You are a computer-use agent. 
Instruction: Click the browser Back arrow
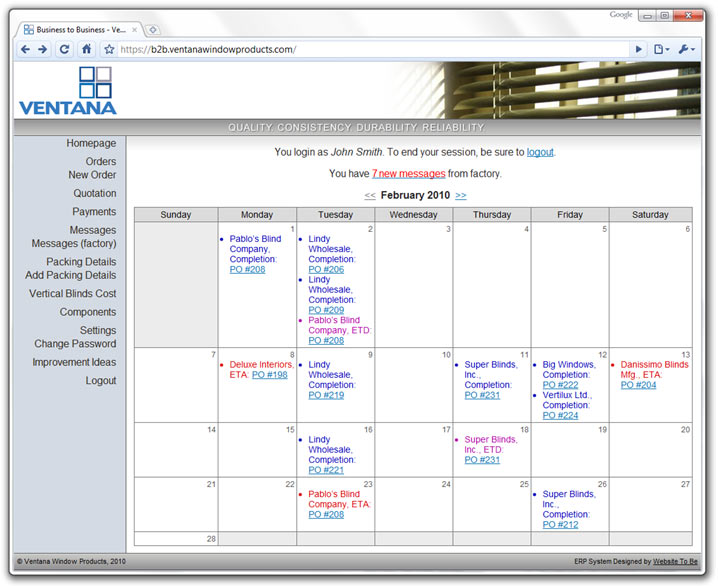26,49
